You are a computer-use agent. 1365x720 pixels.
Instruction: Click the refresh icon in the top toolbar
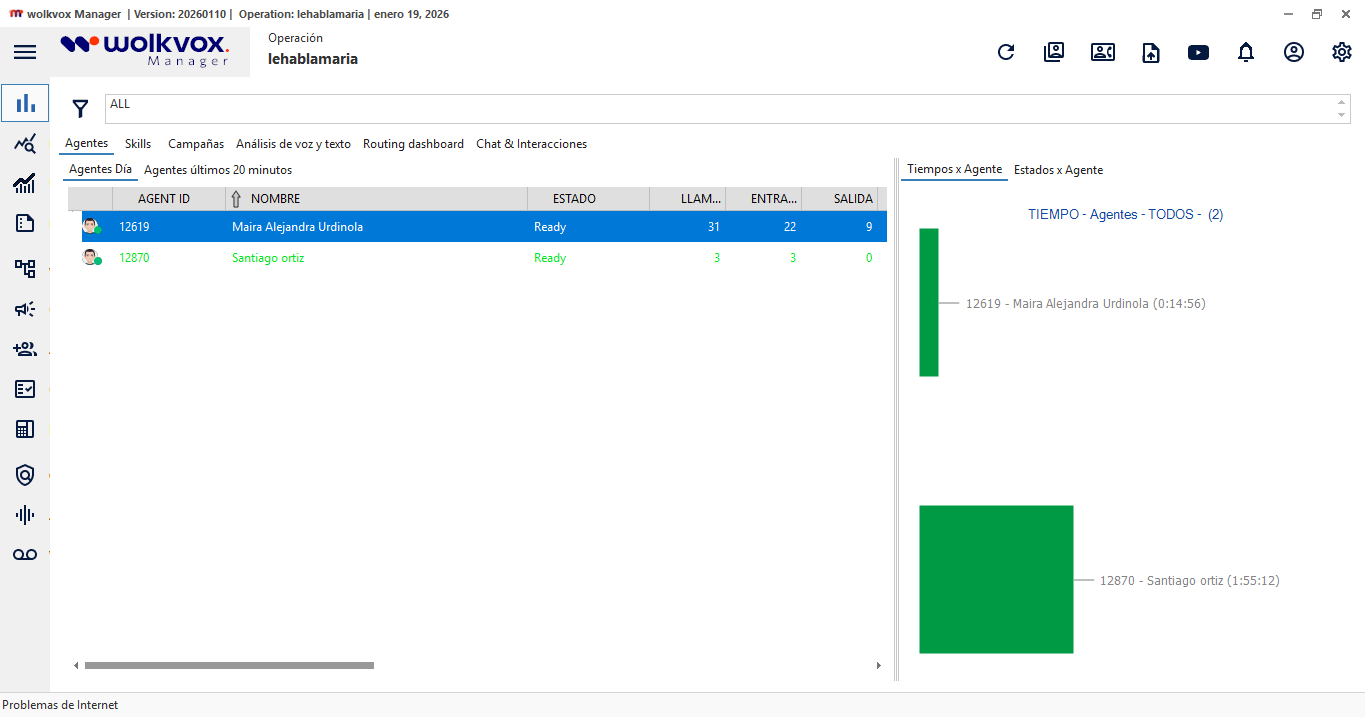1006,53
